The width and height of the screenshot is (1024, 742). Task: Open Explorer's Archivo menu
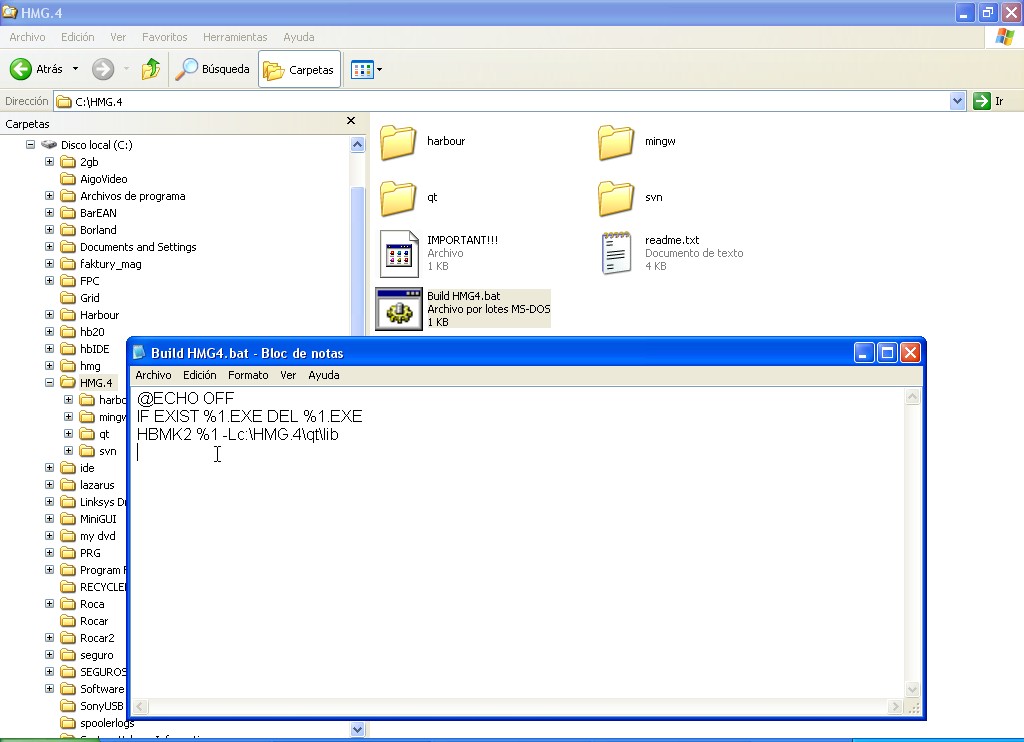[27, 37]
